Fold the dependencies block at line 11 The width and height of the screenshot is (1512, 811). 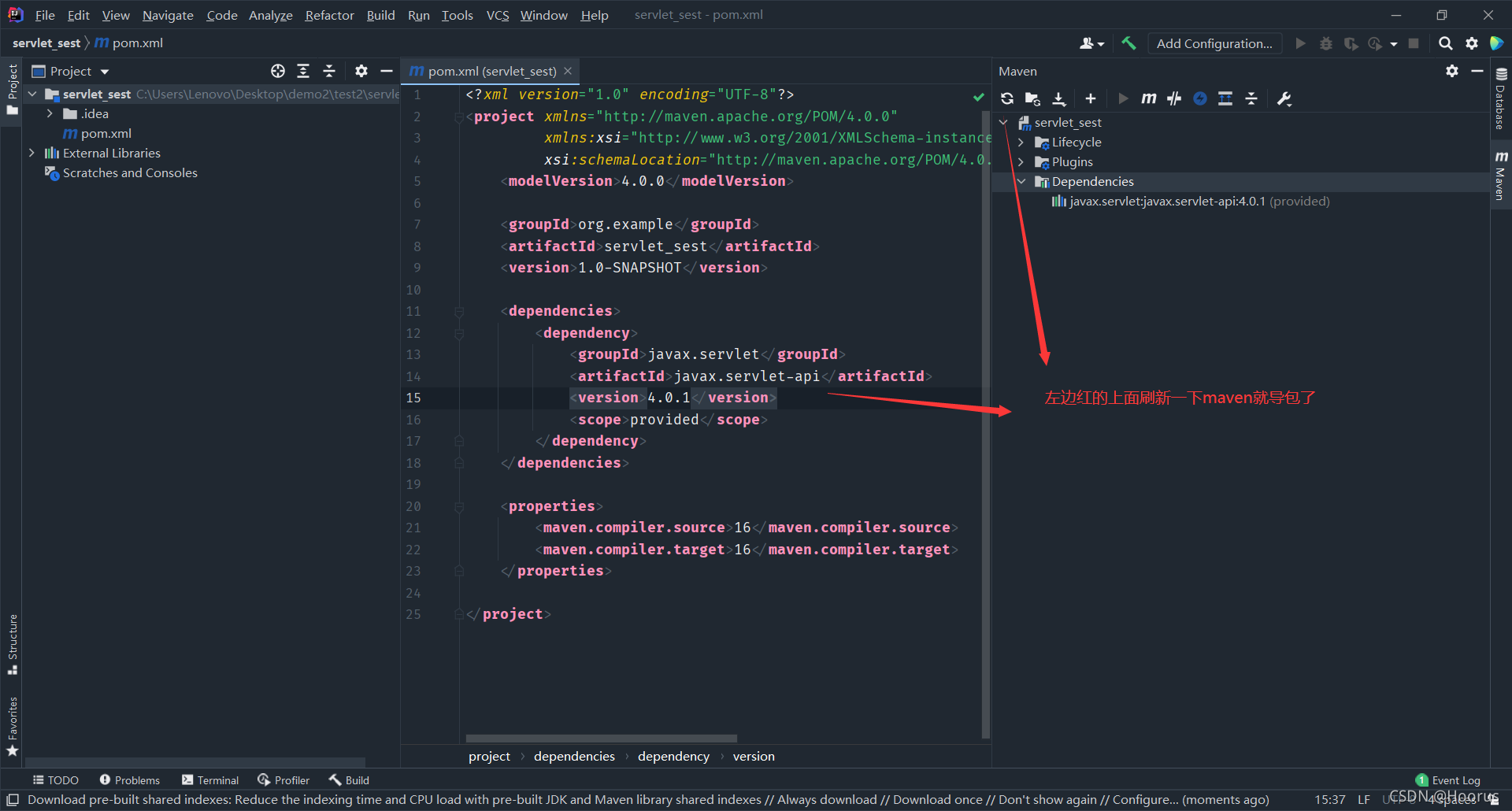point(459,311)
